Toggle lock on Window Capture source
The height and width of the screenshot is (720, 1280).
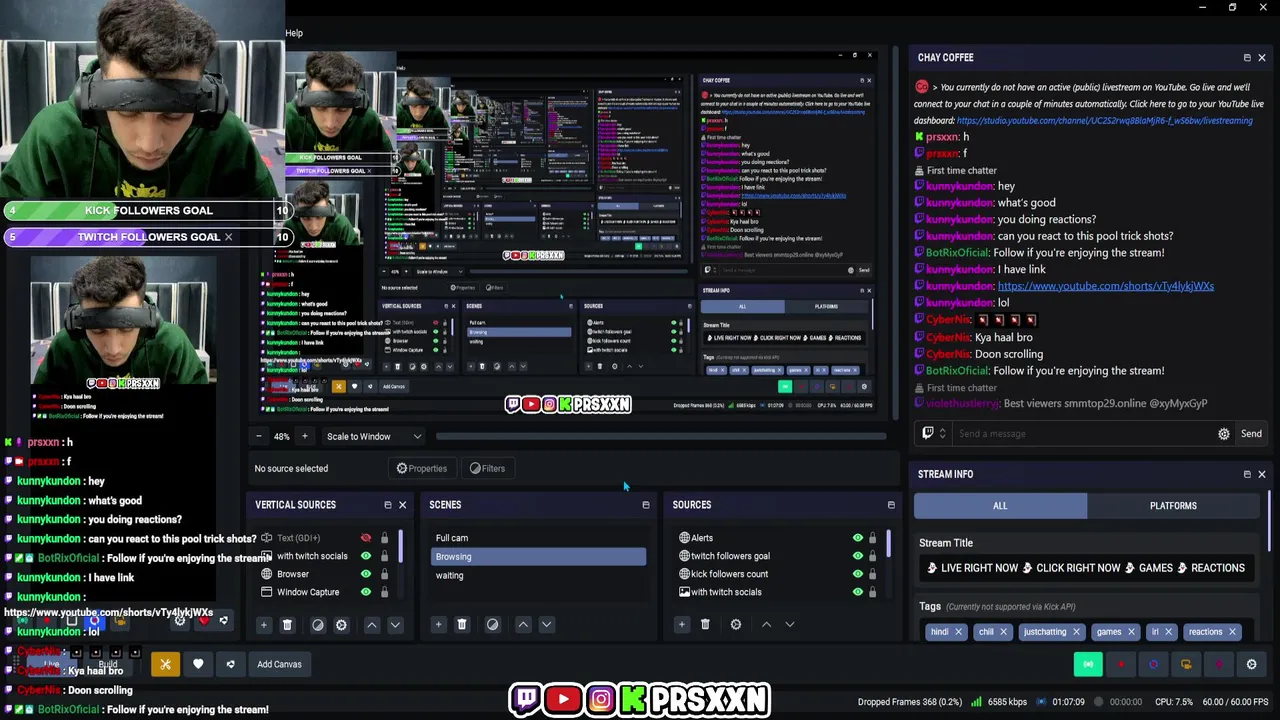(384, 592)
